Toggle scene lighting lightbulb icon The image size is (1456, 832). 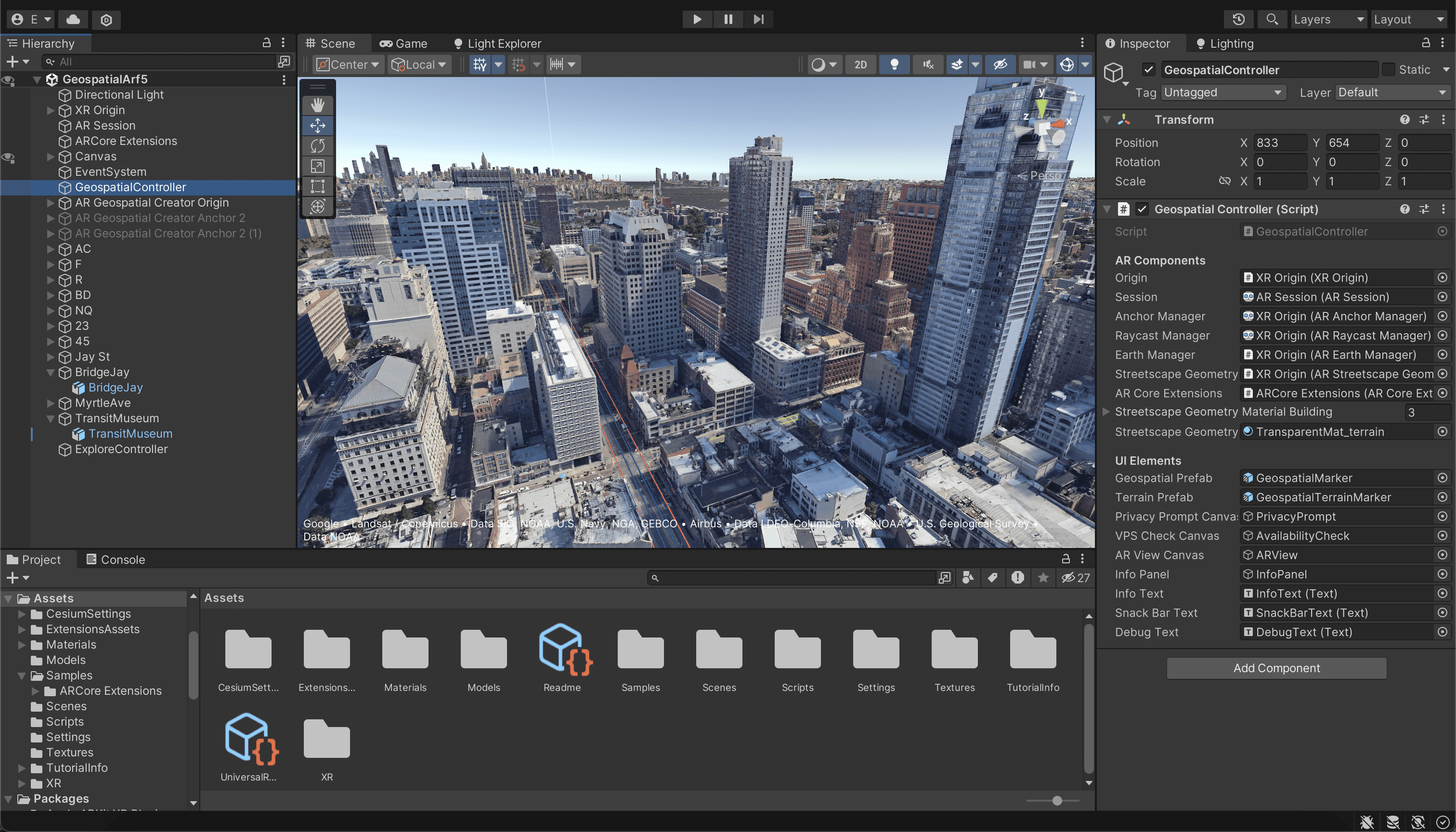pos(894,65)
